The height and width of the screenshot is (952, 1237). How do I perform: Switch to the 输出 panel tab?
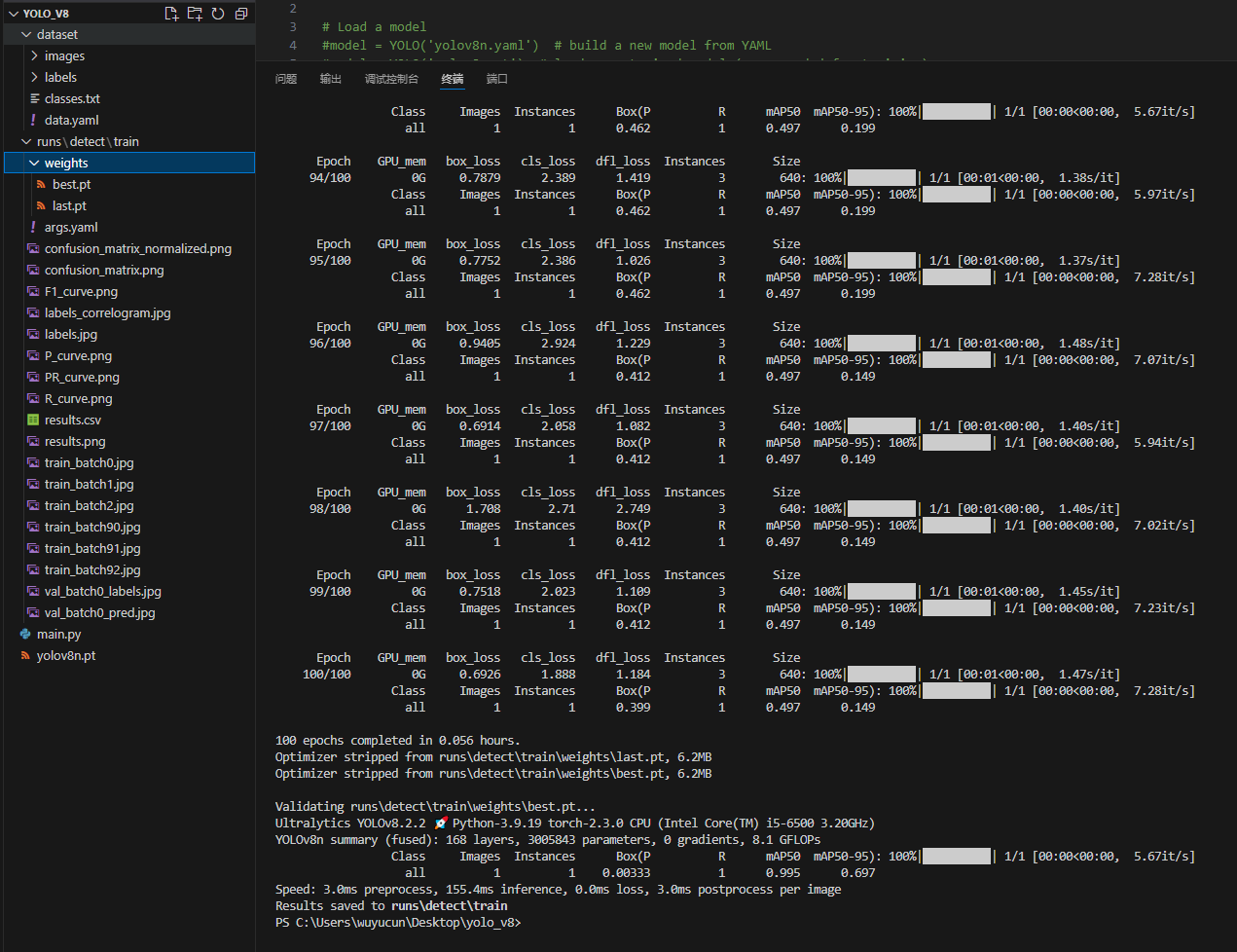pyautogui.click(x=331, y=79)
